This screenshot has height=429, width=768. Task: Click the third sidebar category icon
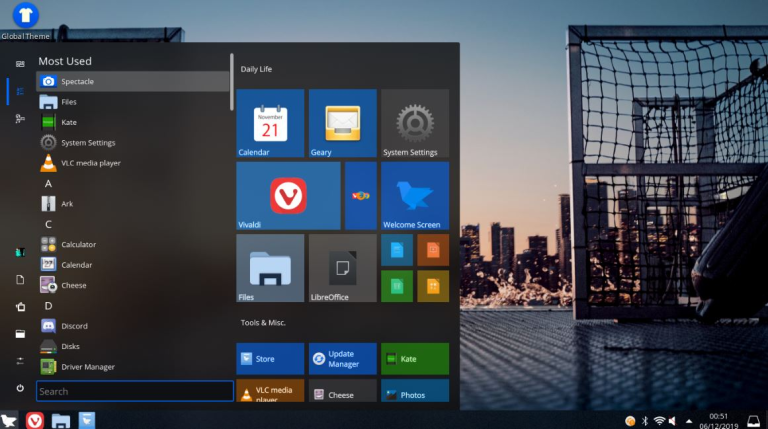pos(20,119)
